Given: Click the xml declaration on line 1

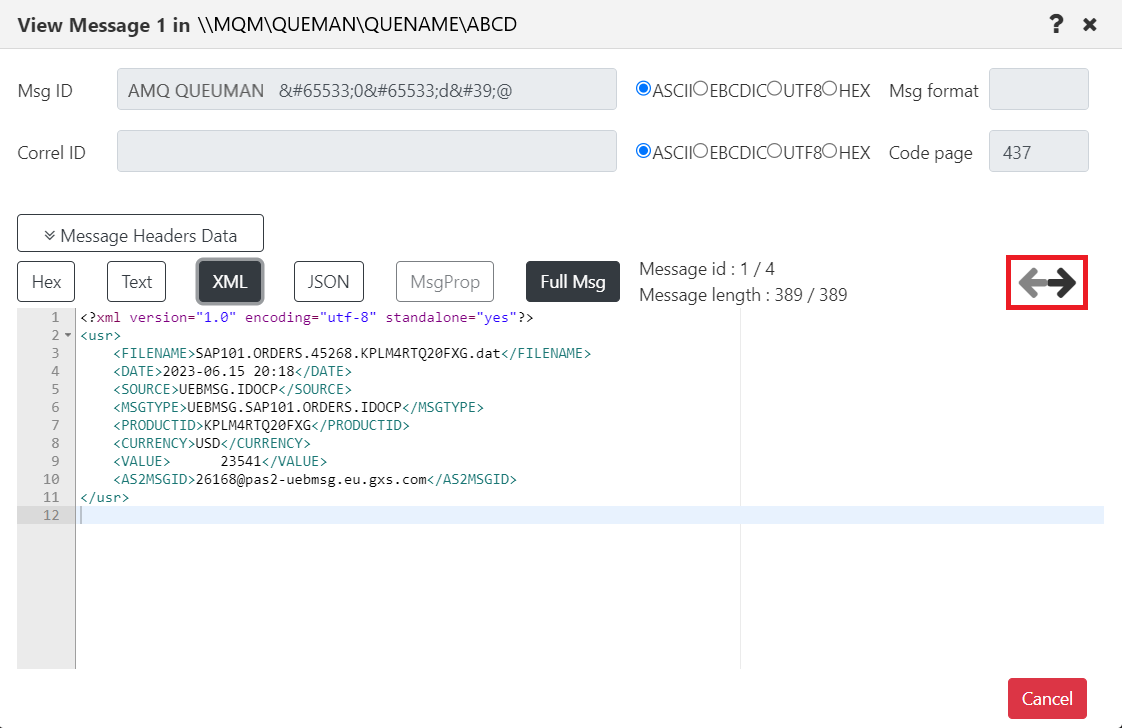Looking at the screenshot, I should (x=307, y=317).
